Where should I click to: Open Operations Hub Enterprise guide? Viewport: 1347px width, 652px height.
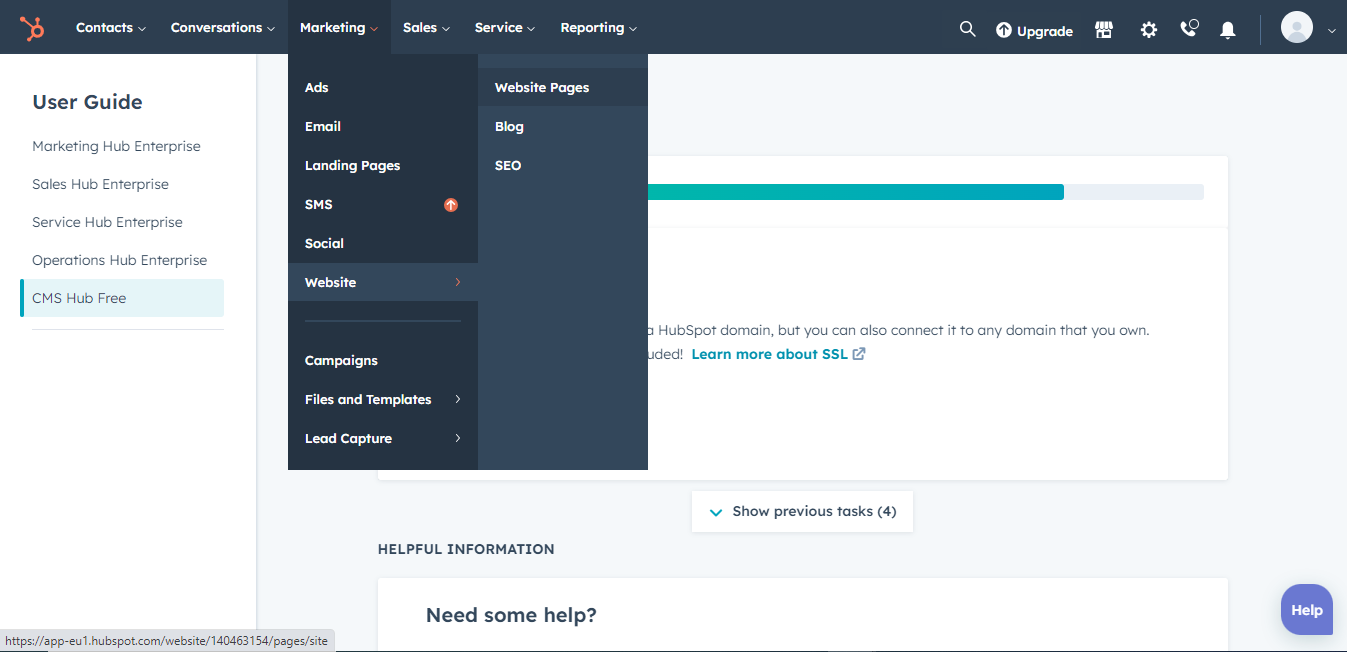click(119, 260)
